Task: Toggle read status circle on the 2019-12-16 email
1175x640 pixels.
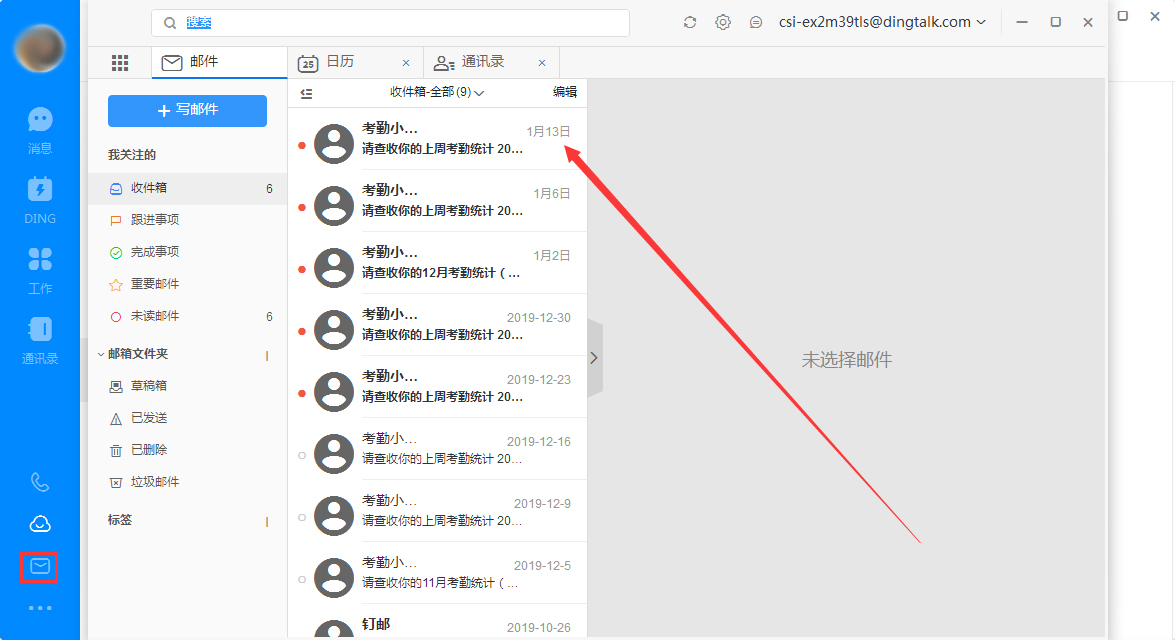Action: tap(302, 453)
